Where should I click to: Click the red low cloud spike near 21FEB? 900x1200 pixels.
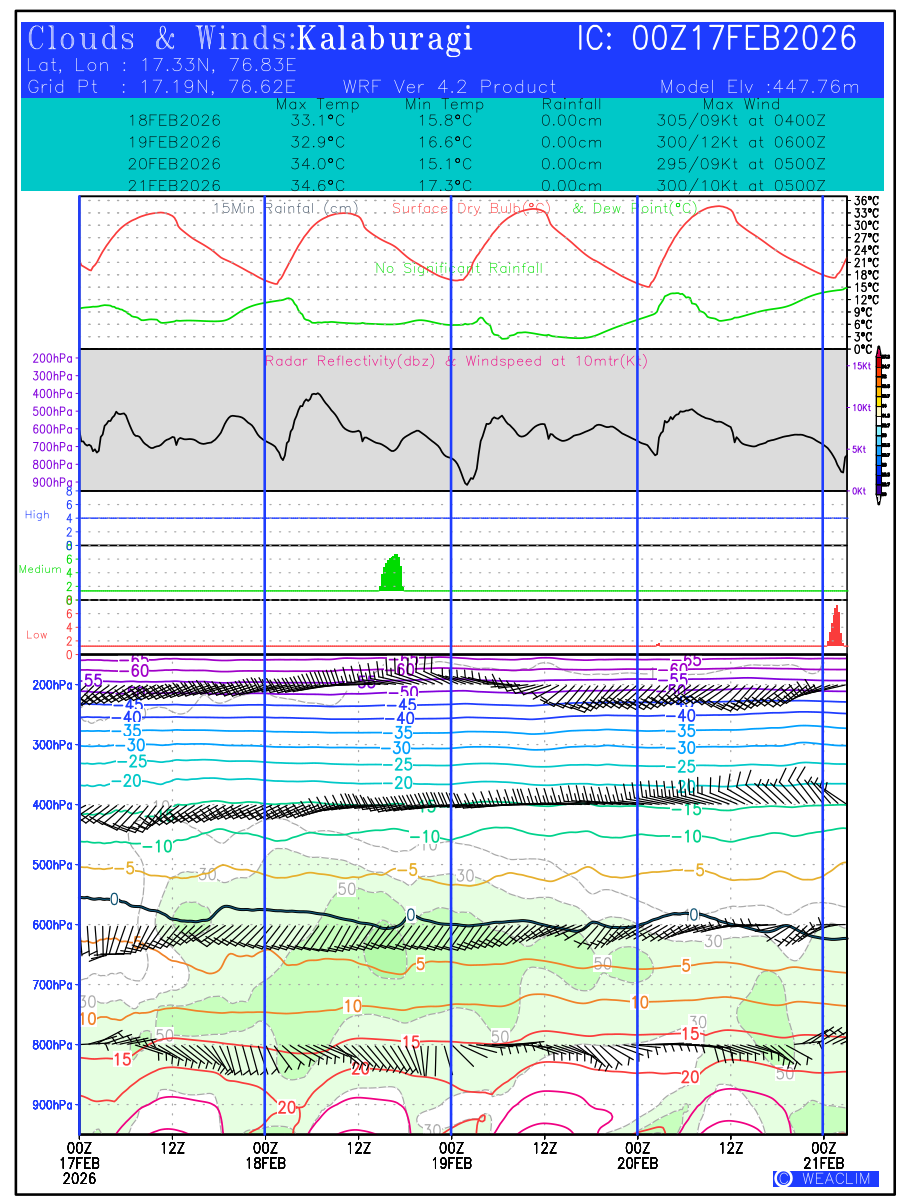click(x=837, y=628)
